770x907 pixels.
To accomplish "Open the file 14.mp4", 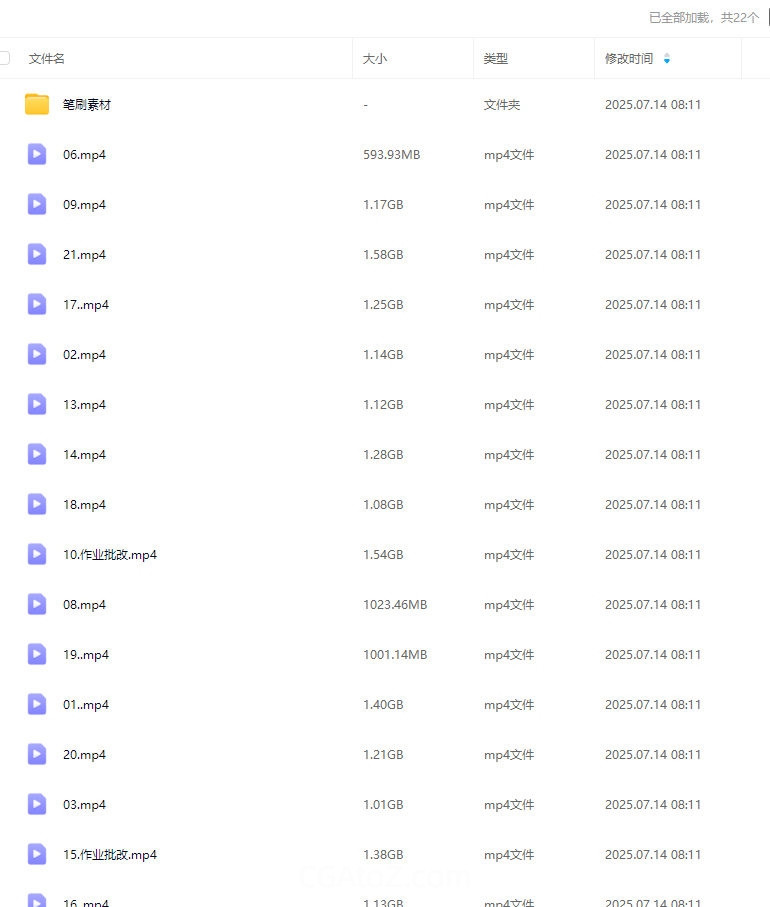I will point(84,455).
